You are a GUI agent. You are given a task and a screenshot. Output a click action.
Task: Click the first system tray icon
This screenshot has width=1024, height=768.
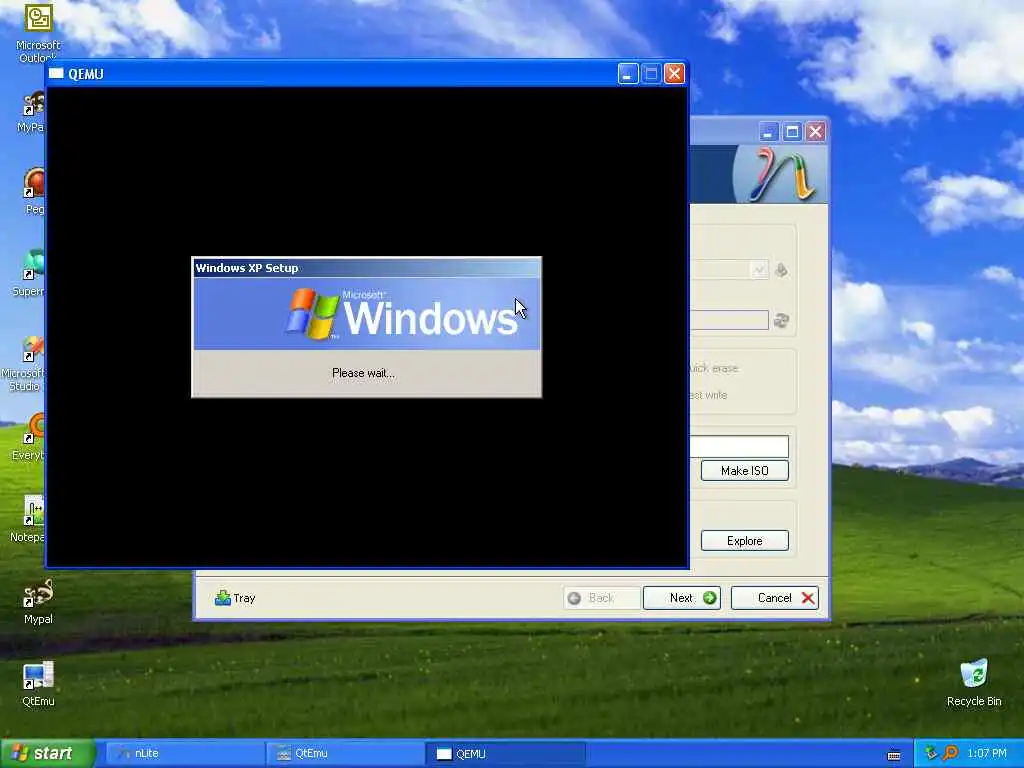tap(931, 754)
